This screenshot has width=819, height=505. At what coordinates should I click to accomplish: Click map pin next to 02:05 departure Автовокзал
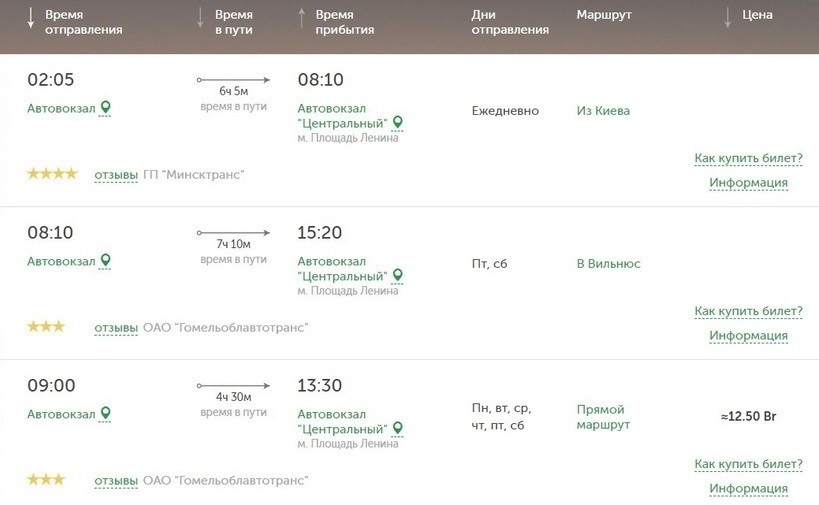pos(106,108)
